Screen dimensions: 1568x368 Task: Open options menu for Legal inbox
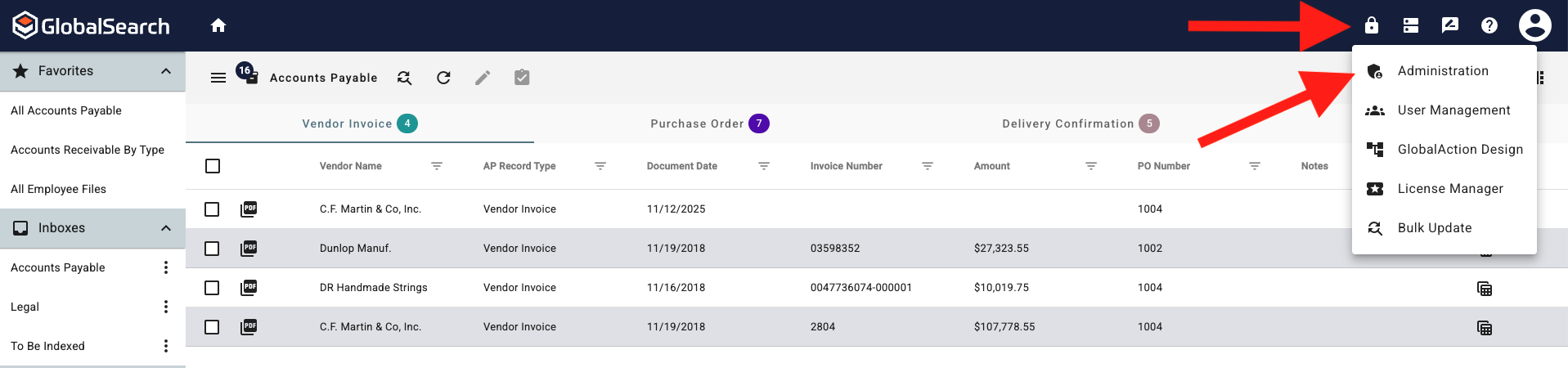pos(166,307)
